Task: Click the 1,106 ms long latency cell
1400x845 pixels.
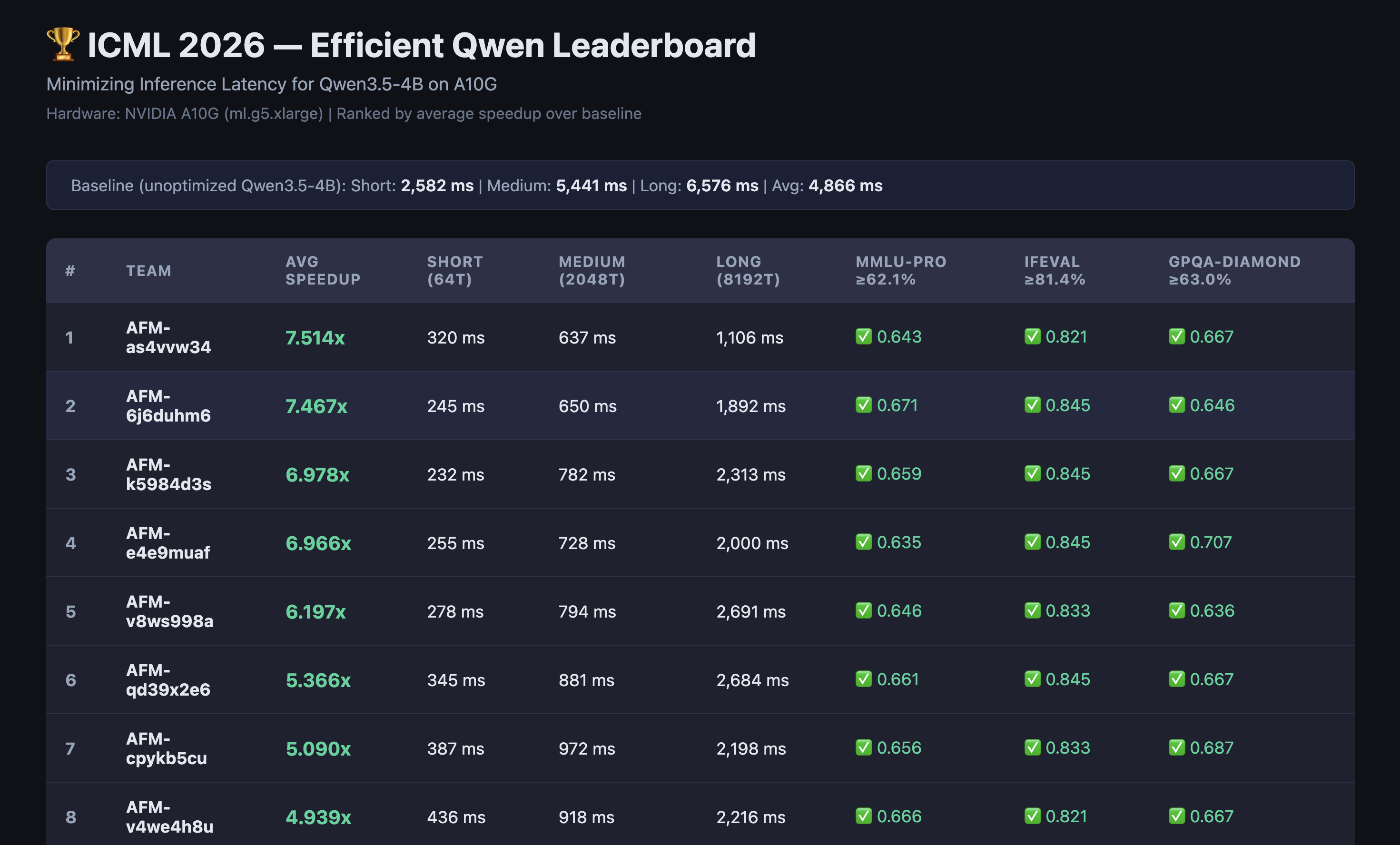Action: click(749, 337)
